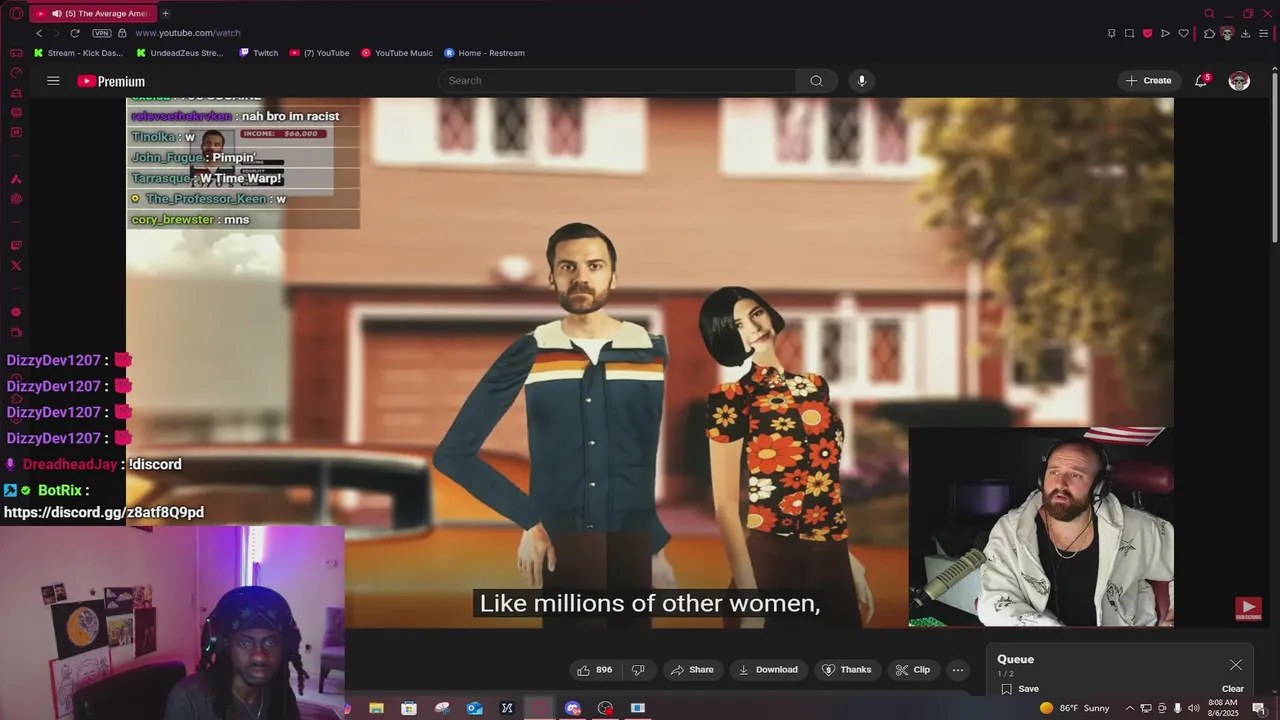Screen dimensions: 1280x720
Task: Bookmark page with heart icon
Action: tap(1183, 33)
